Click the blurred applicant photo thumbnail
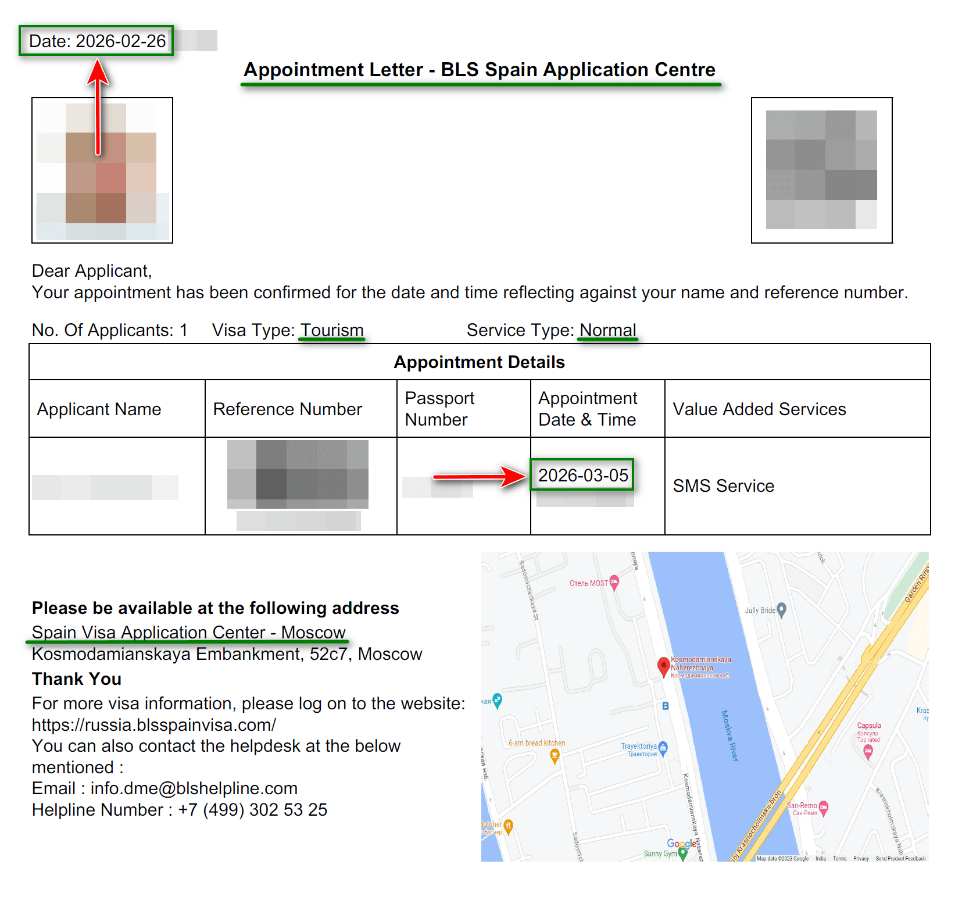This screenshot has width=955, height=900. 102,171
